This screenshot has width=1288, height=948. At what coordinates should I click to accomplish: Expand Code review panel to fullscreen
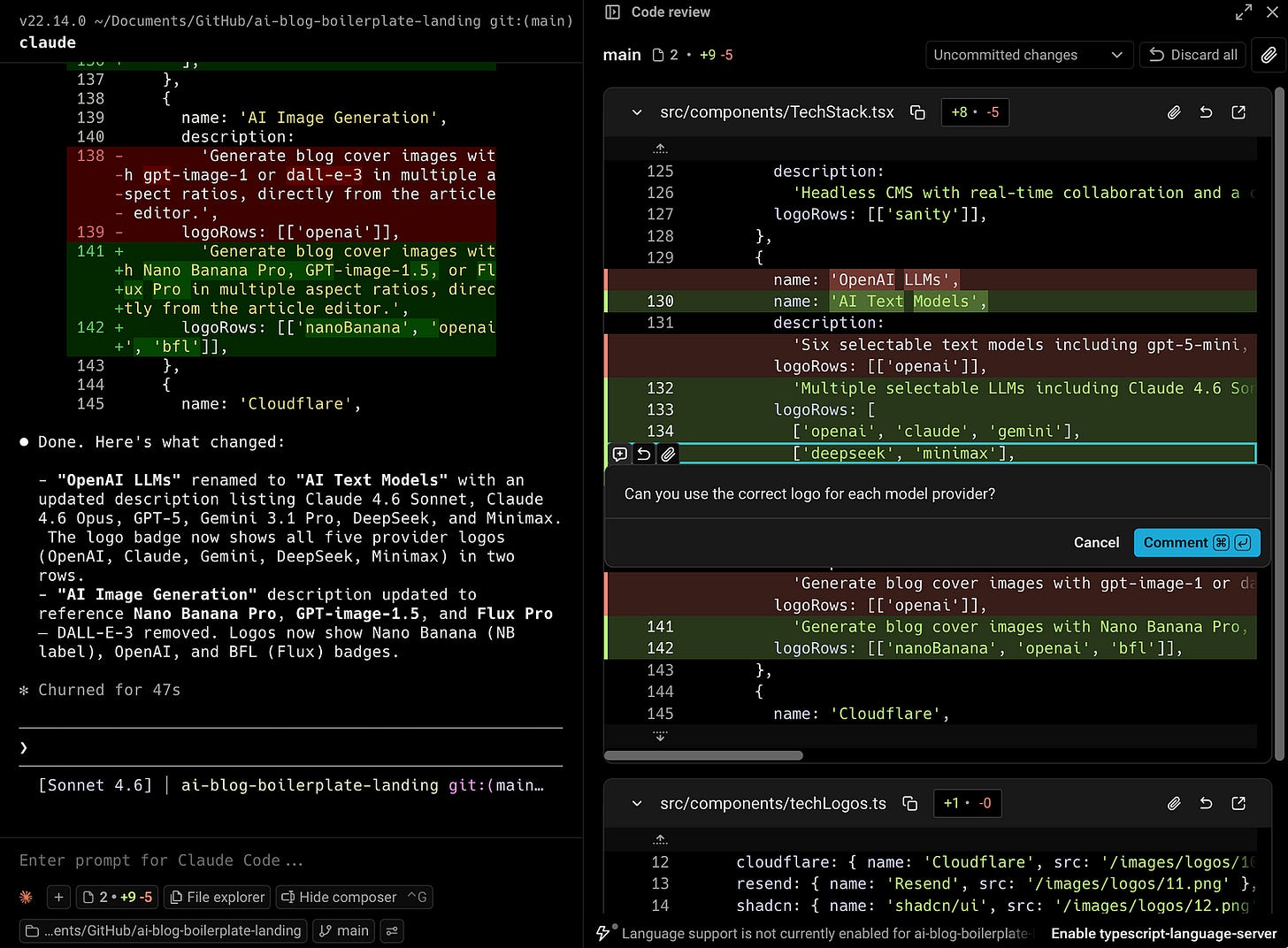click(x=1243, y=12)
